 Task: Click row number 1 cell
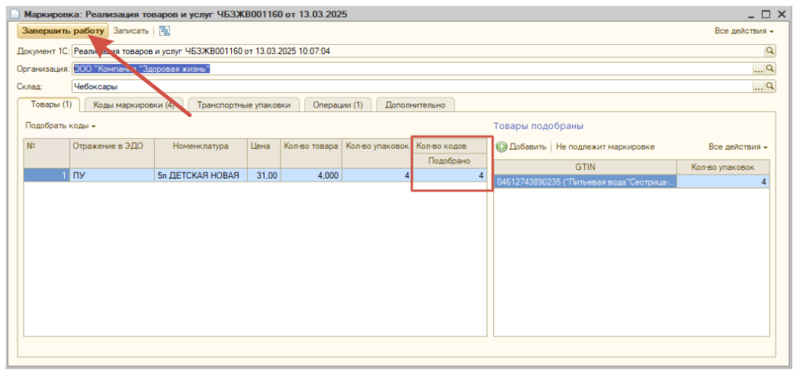click(x=46, y=176)
